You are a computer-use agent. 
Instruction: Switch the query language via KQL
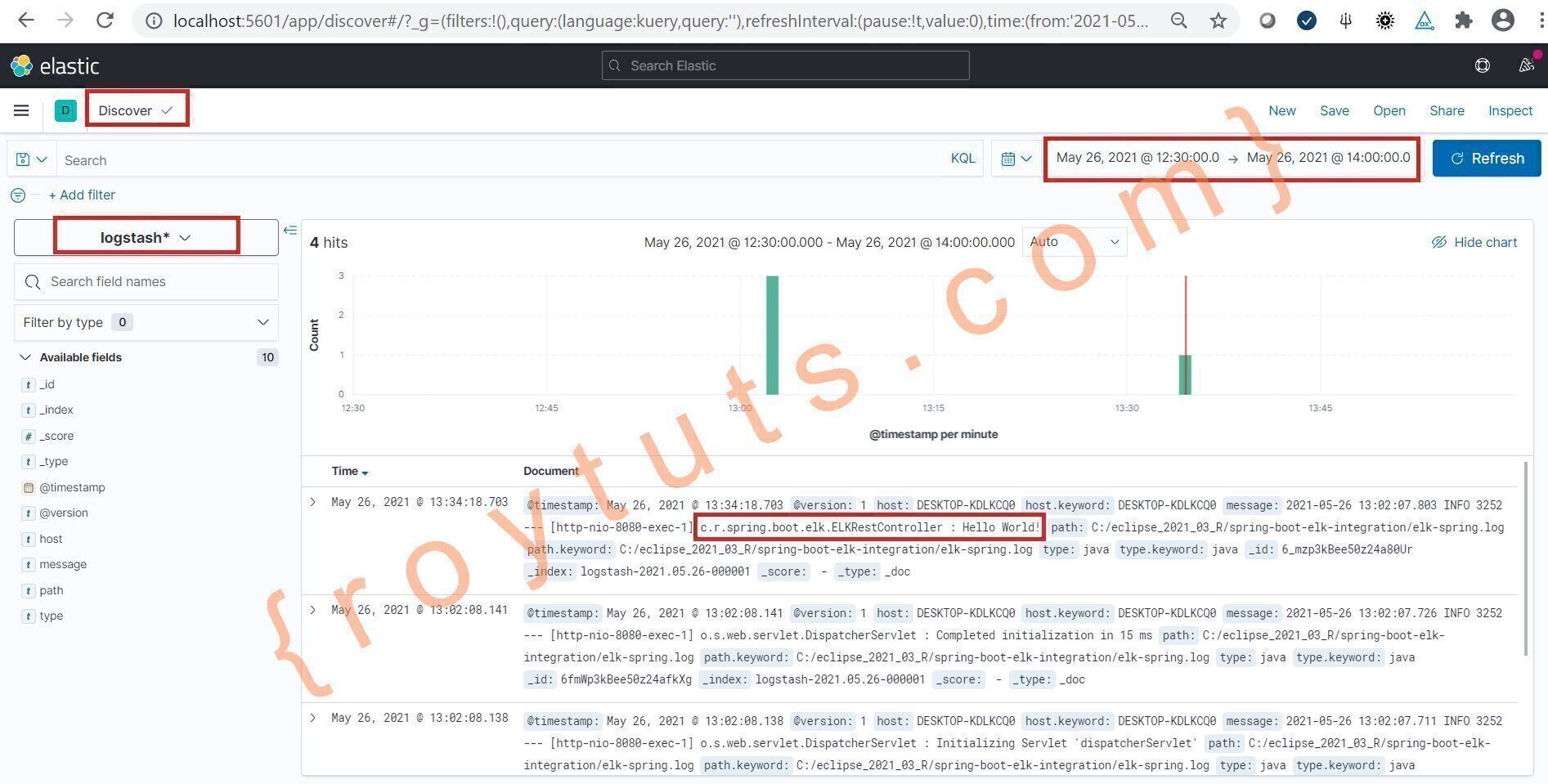coord(962,159)
